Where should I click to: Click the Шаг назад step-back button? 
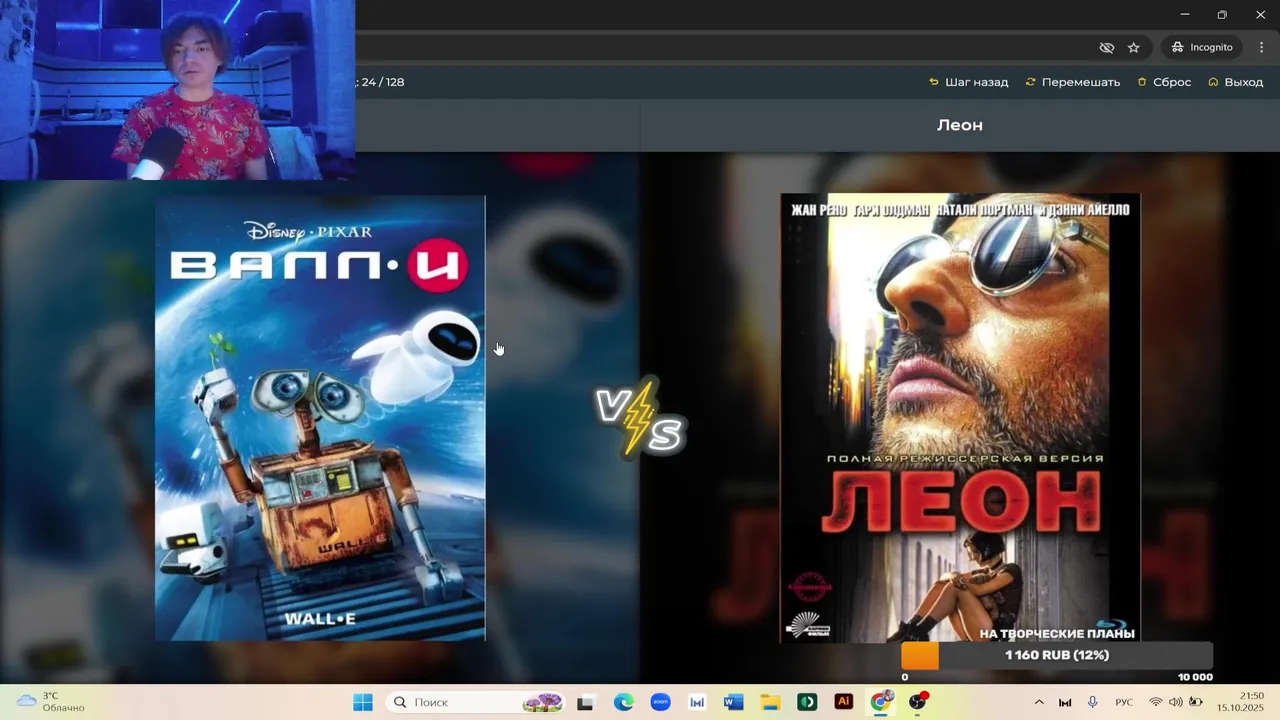[969, 82]
